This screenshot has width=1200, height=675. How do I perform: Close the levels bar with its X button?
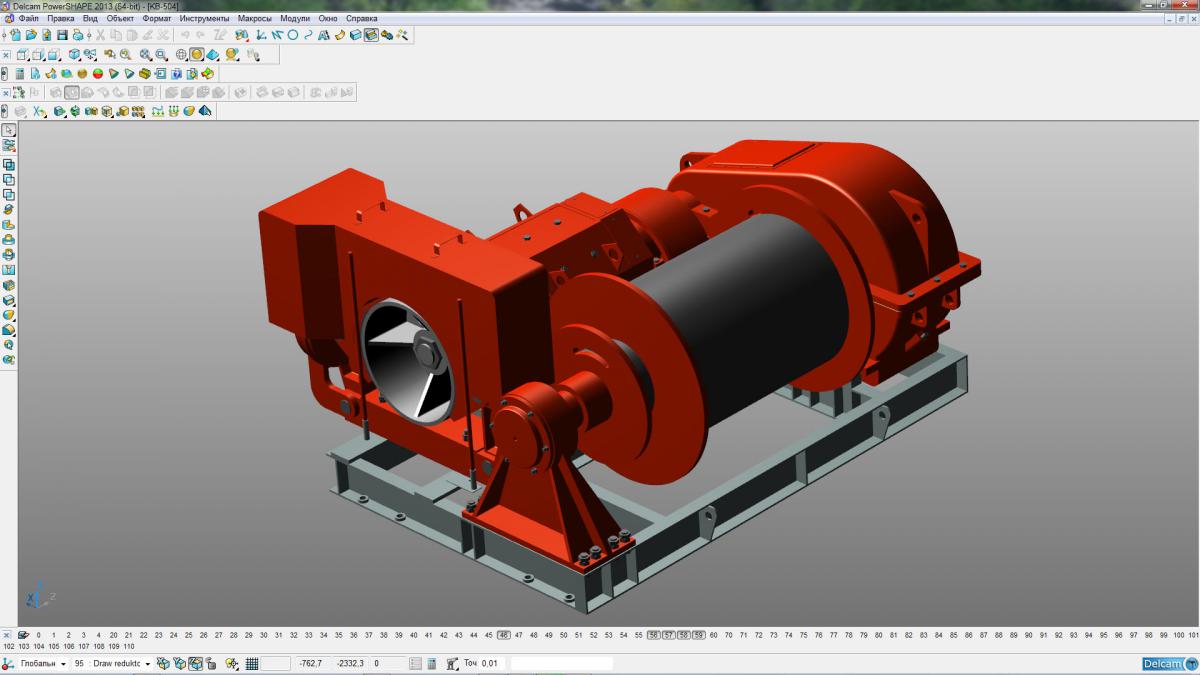point(8,635)
